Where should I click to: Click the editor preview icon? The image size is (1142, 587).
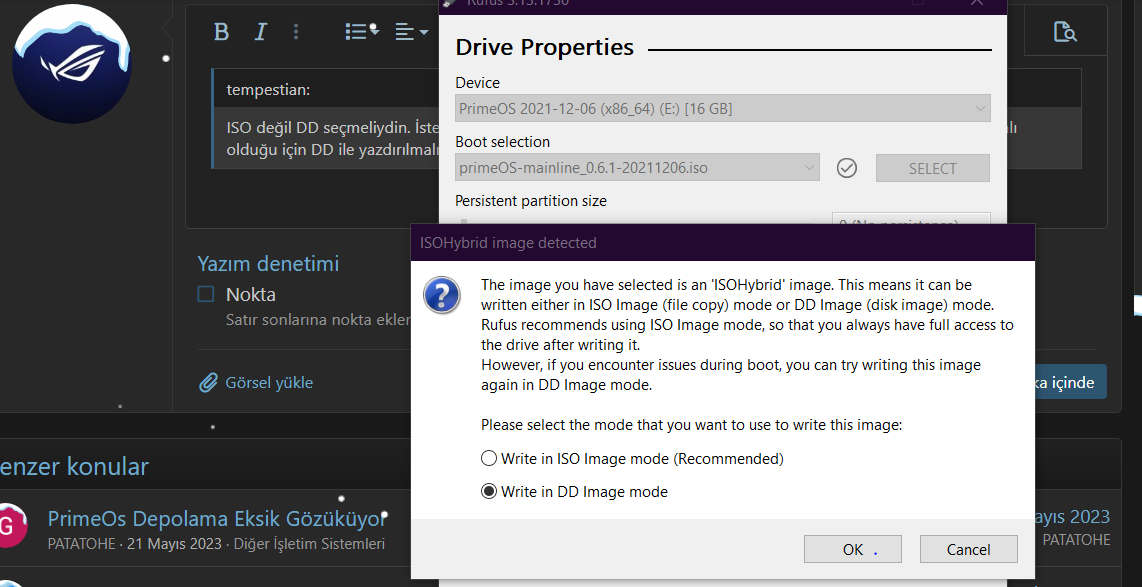(1065, 31)
